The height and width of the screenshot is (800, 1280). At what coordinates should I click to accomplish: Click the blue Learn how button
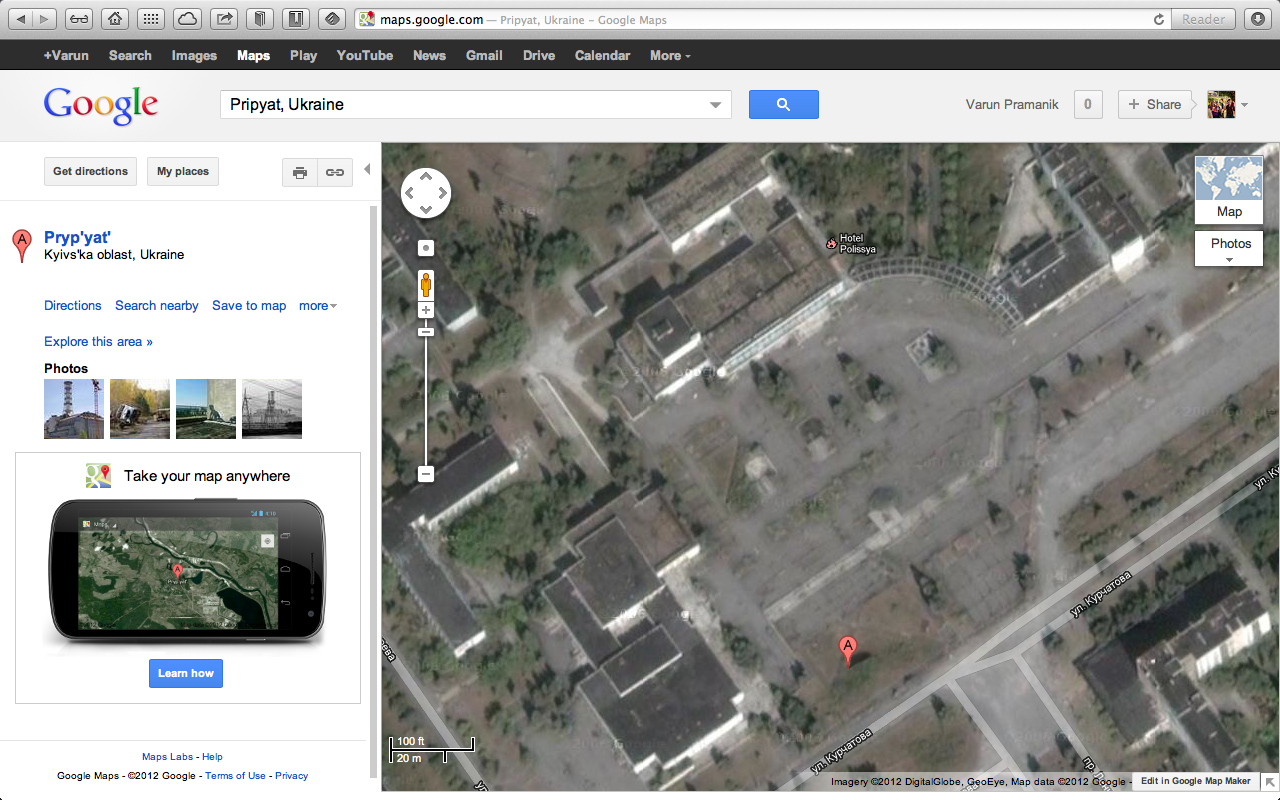[x=186, y=673]
